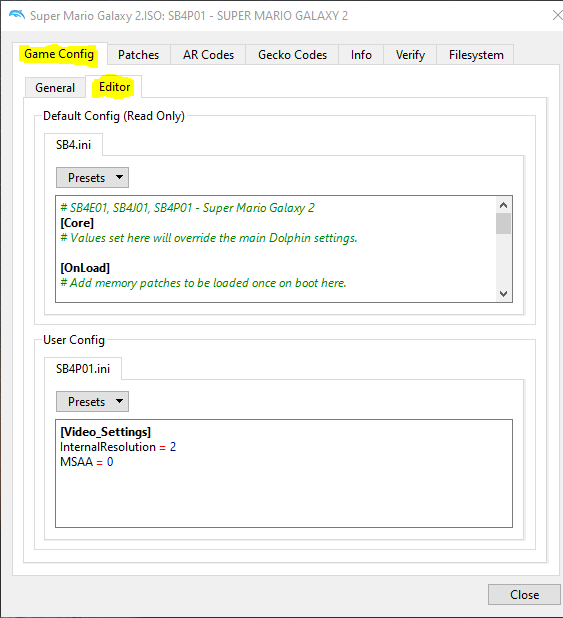
Task: Open the Game Config tab
Action: (x=59, y=54)
